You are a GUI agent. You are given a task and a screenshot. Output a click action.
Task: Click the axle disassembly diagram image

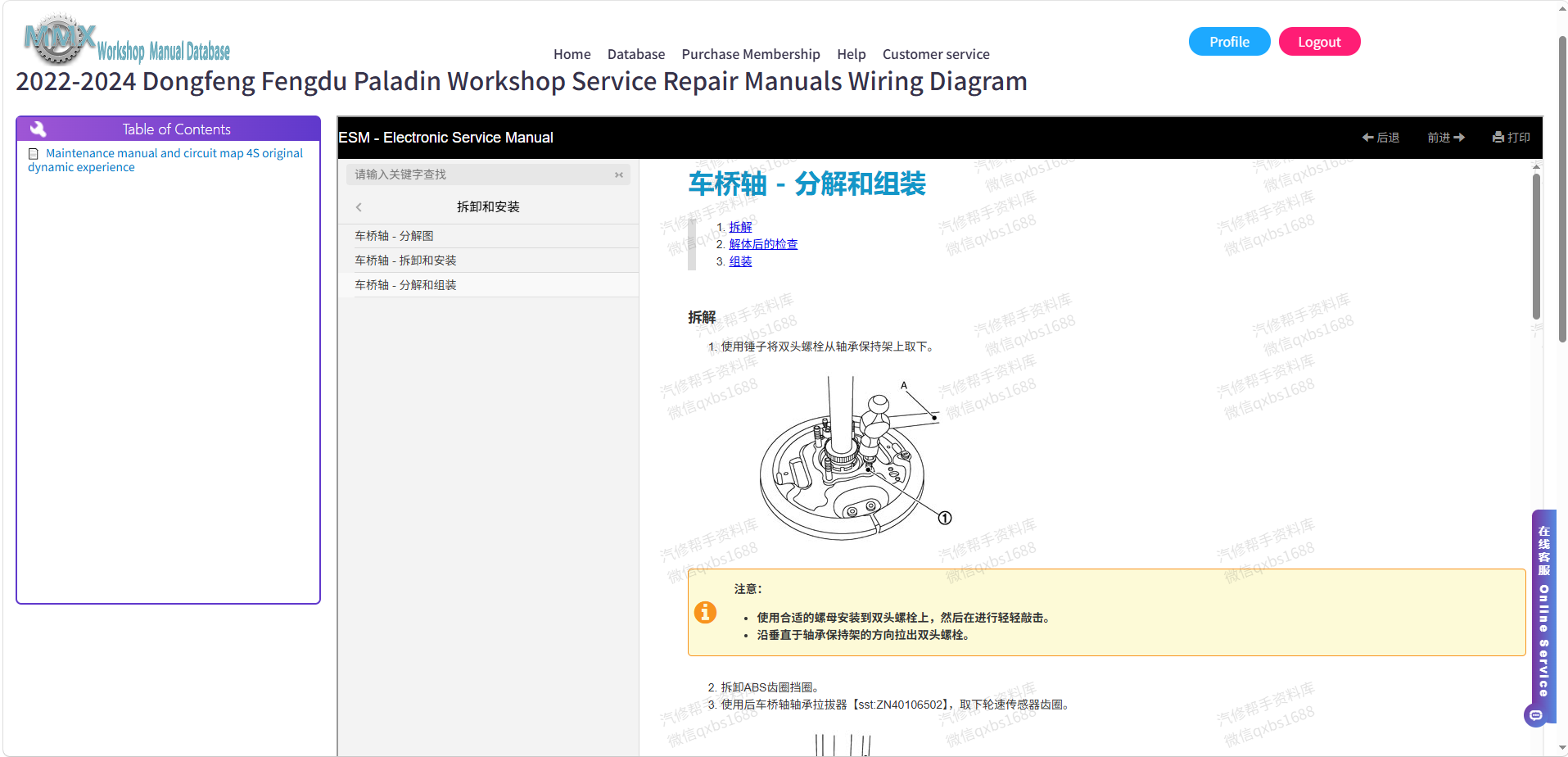855,457
